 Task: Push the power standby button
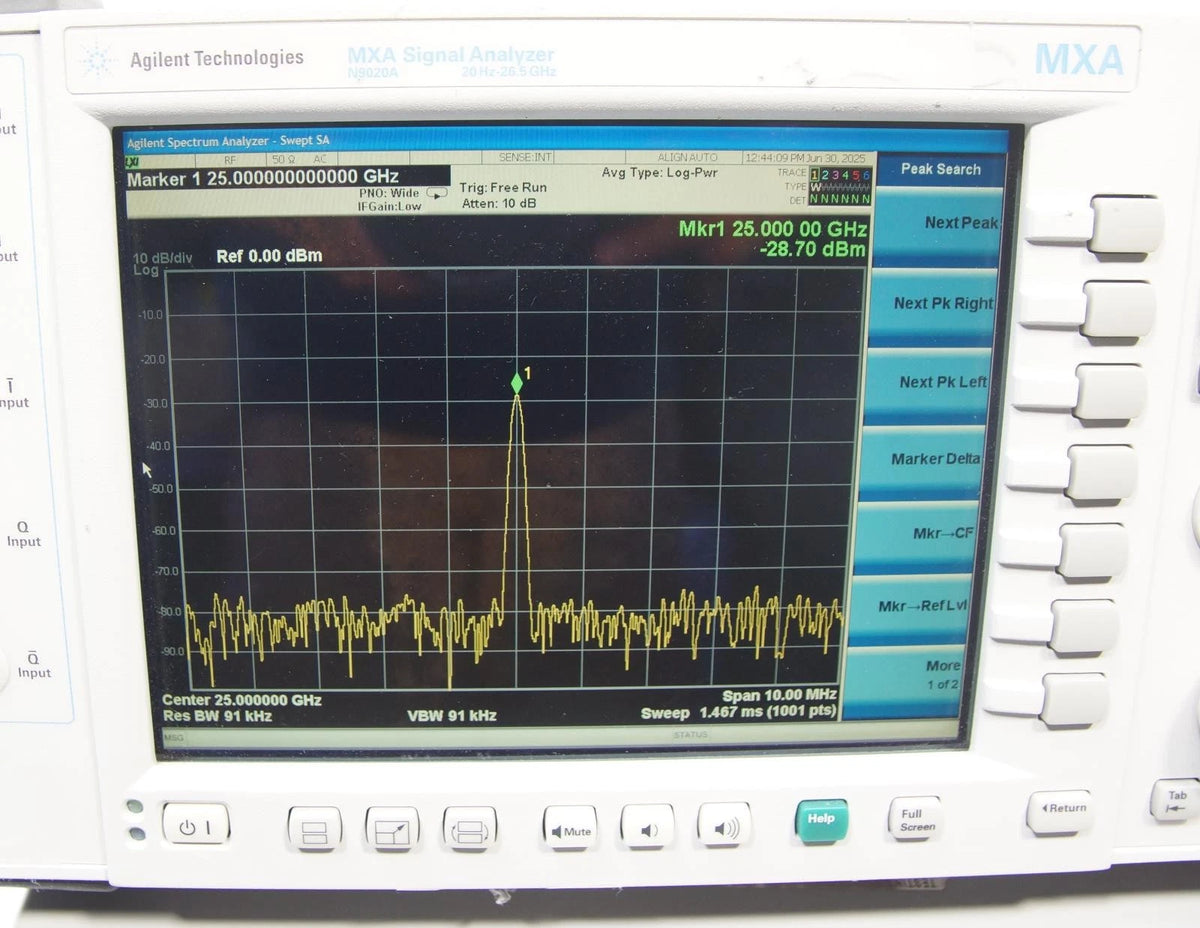coord(196,825)
